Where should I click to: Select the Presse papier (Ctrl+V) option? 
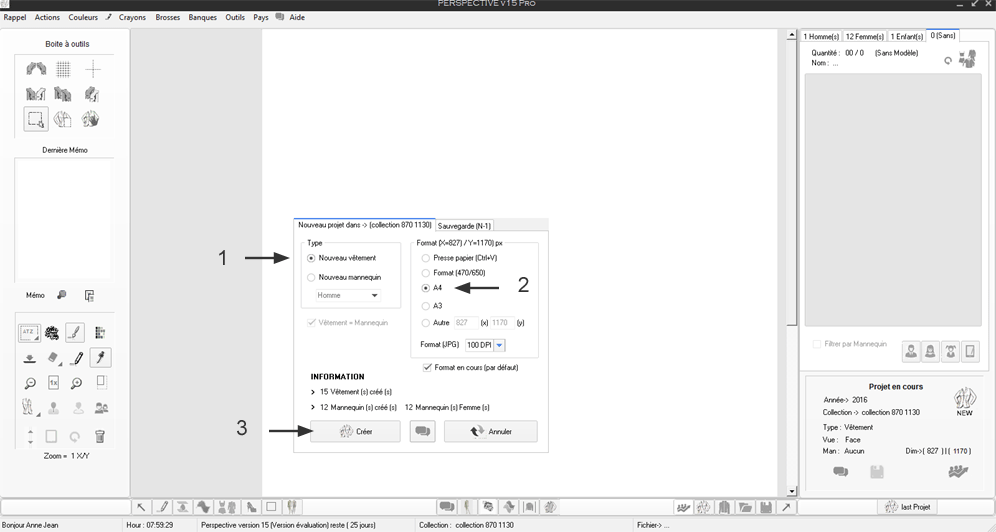(x=426, y=258)
